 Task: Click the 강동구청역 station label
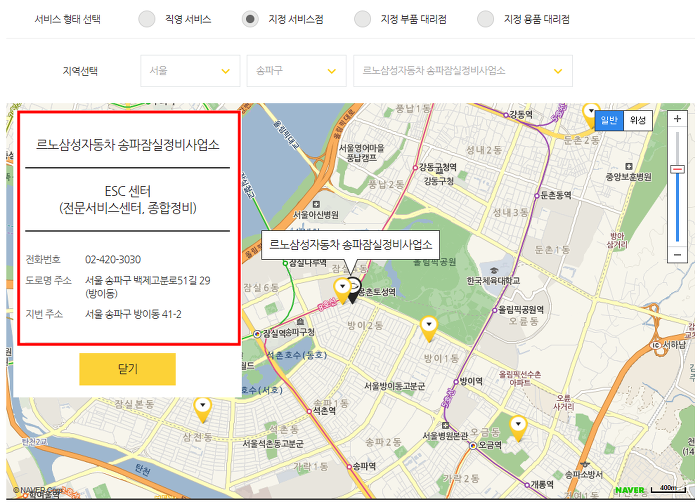coord(438,167)
